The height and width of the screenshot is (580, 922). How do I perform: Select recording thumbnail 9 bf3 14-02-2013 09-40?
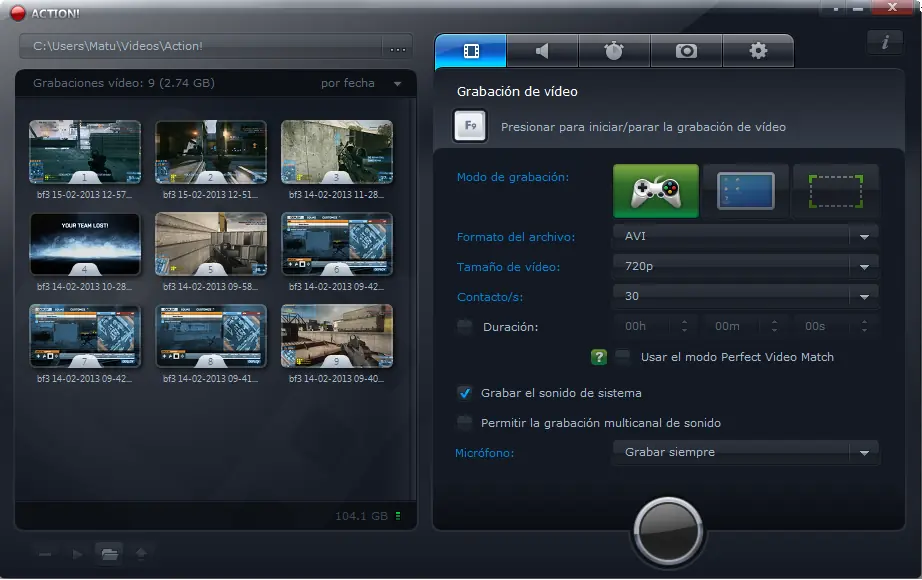point(337,336)
